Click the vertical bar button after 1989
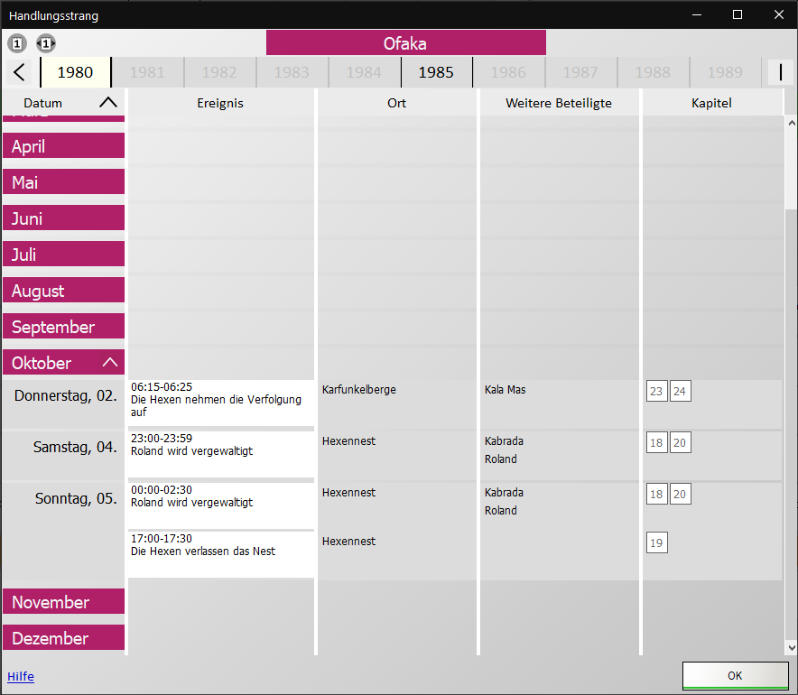Image resolution: width=798 pixels, height=695 pixels. click(780, 72)
